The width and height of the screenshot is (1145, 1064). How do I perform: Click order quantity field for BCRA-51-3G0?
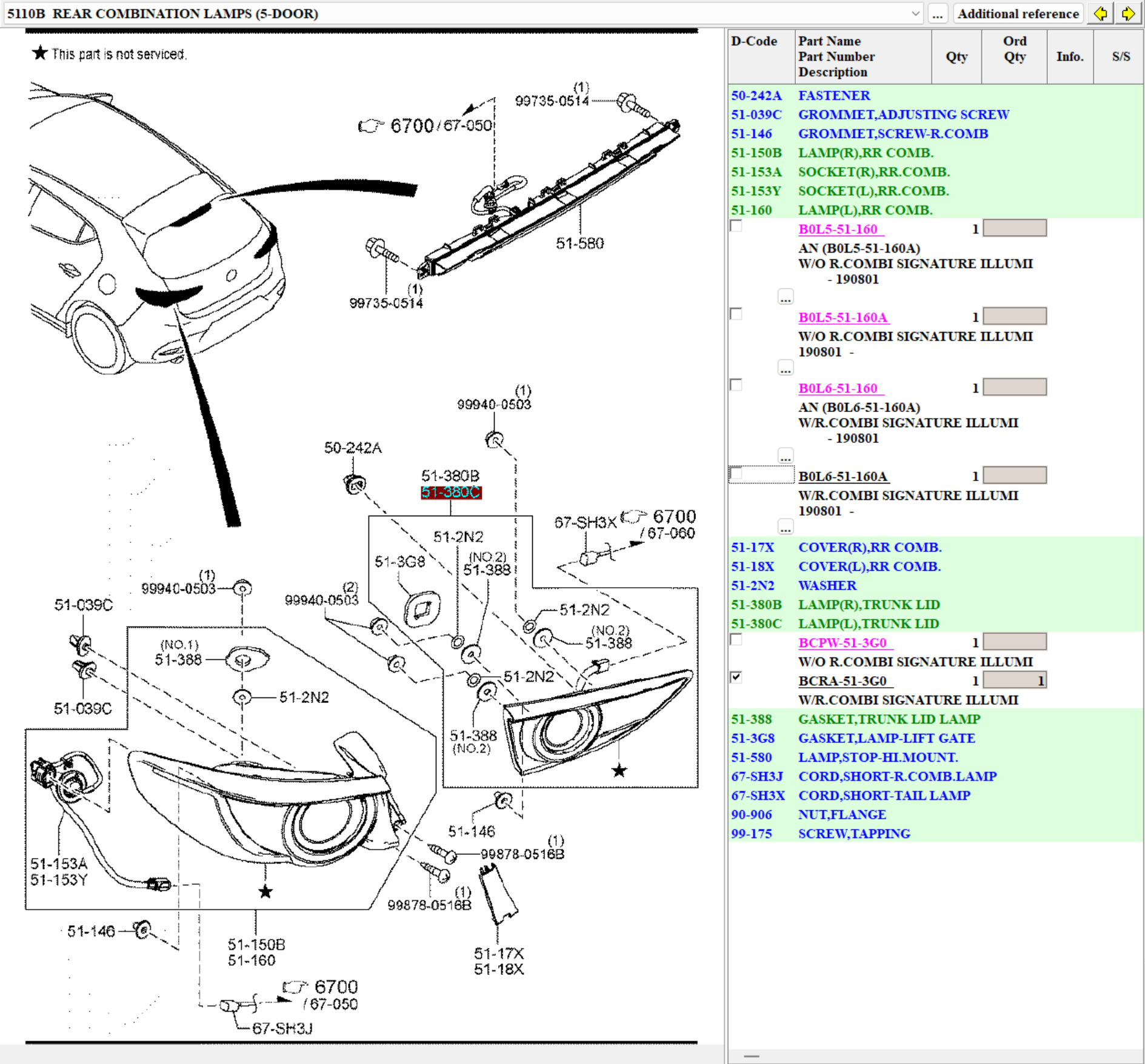1014,680
